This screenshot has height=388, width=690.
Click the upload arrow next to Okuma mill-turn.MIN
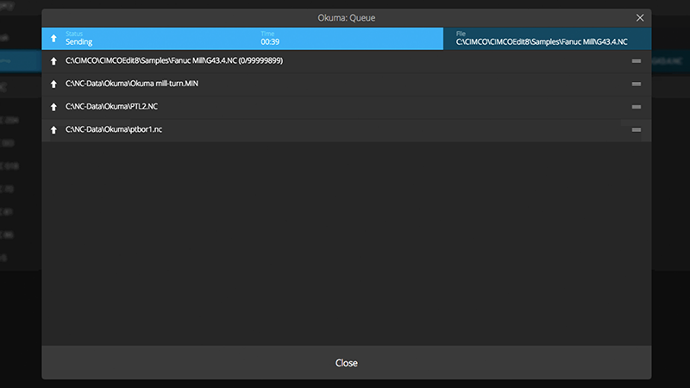pyautogui.click(x=54, y=84)
